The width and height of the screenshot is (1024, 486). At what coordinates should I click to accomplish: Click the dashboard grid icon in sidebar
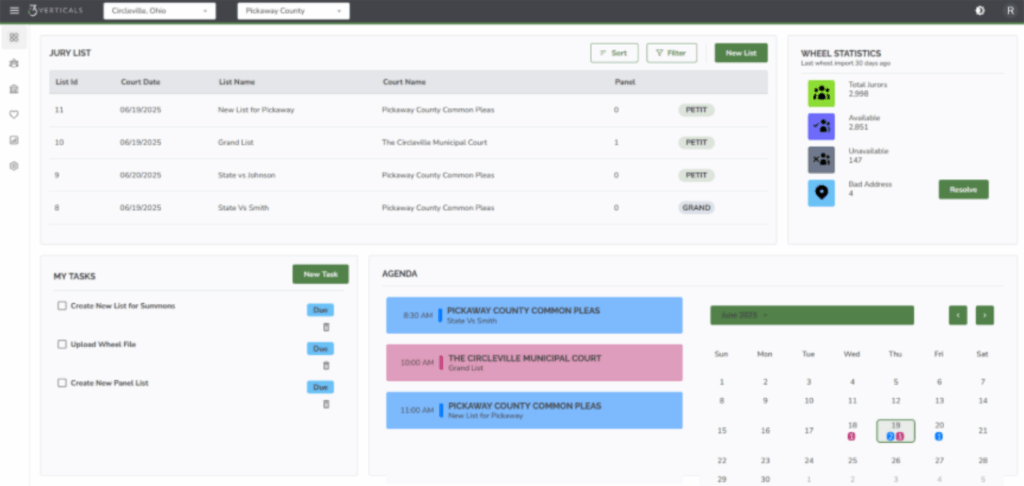pos(14,37)
